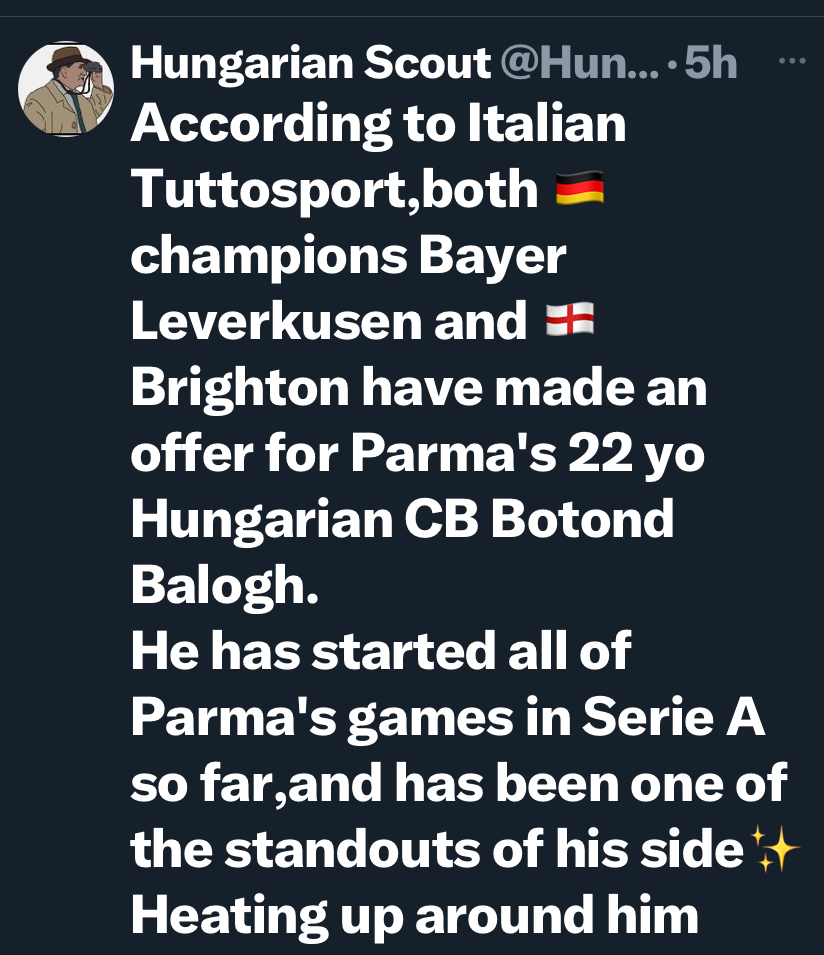Click the name 'Balogh.' in the tweet

[x=225, y=585]
